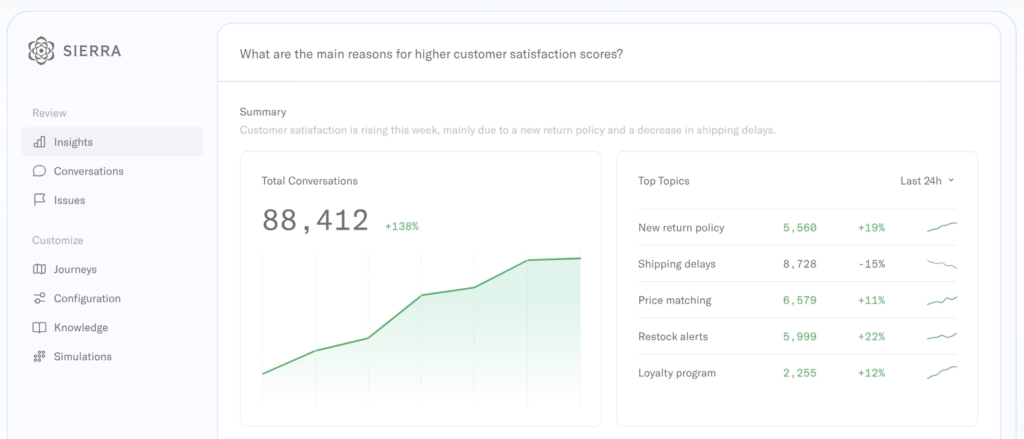Click the Insights bar chart icon
Image resolution: width=1024 pixels, height=439 pixels.
click(39, 142)
